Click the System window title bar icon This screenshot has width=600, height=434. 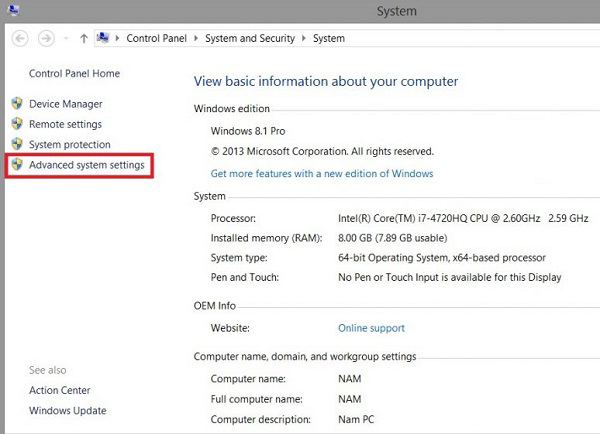[13, 10]
